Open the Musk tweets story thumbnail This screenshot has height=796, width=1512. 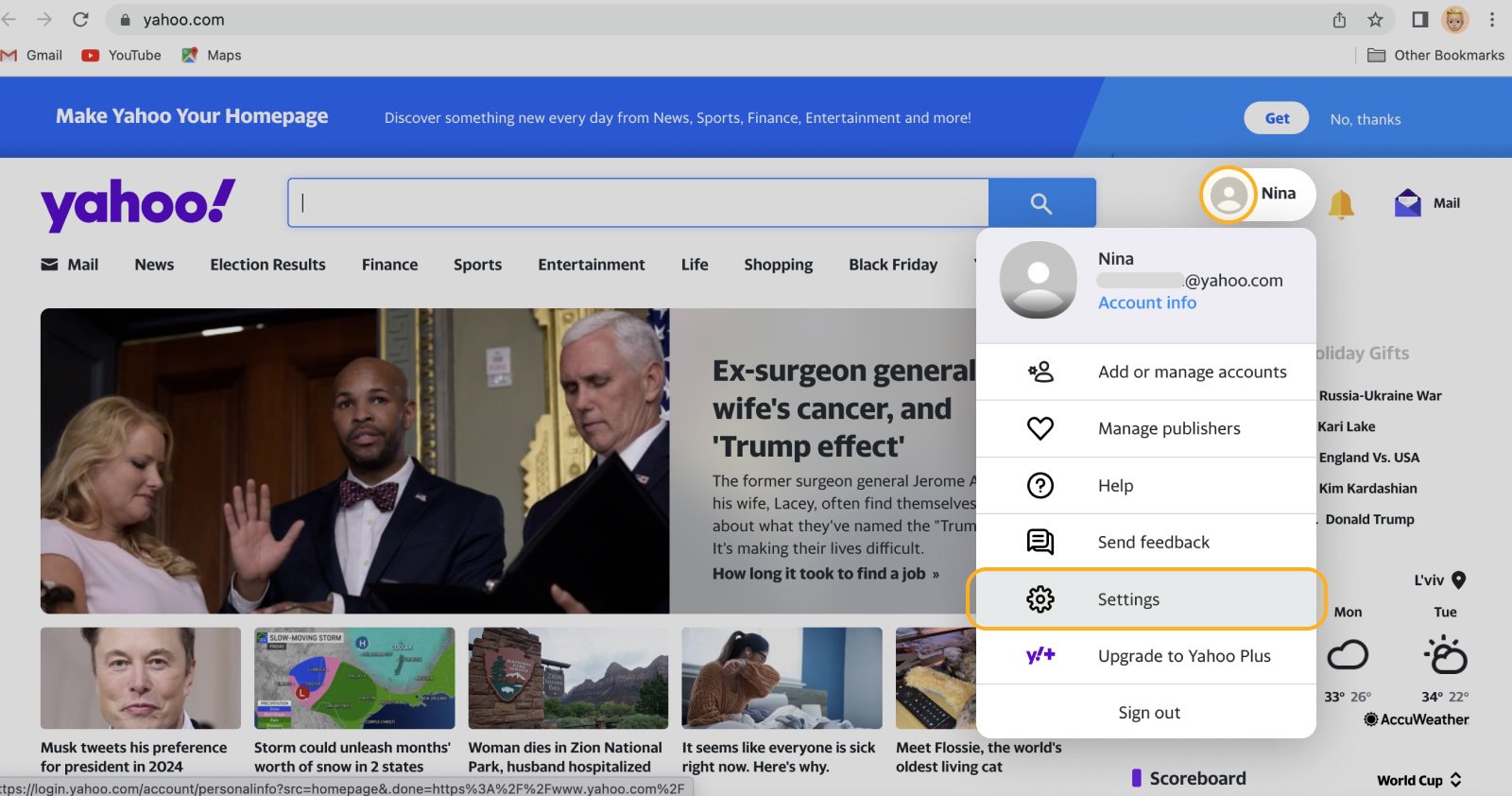(x=141, y=678)
